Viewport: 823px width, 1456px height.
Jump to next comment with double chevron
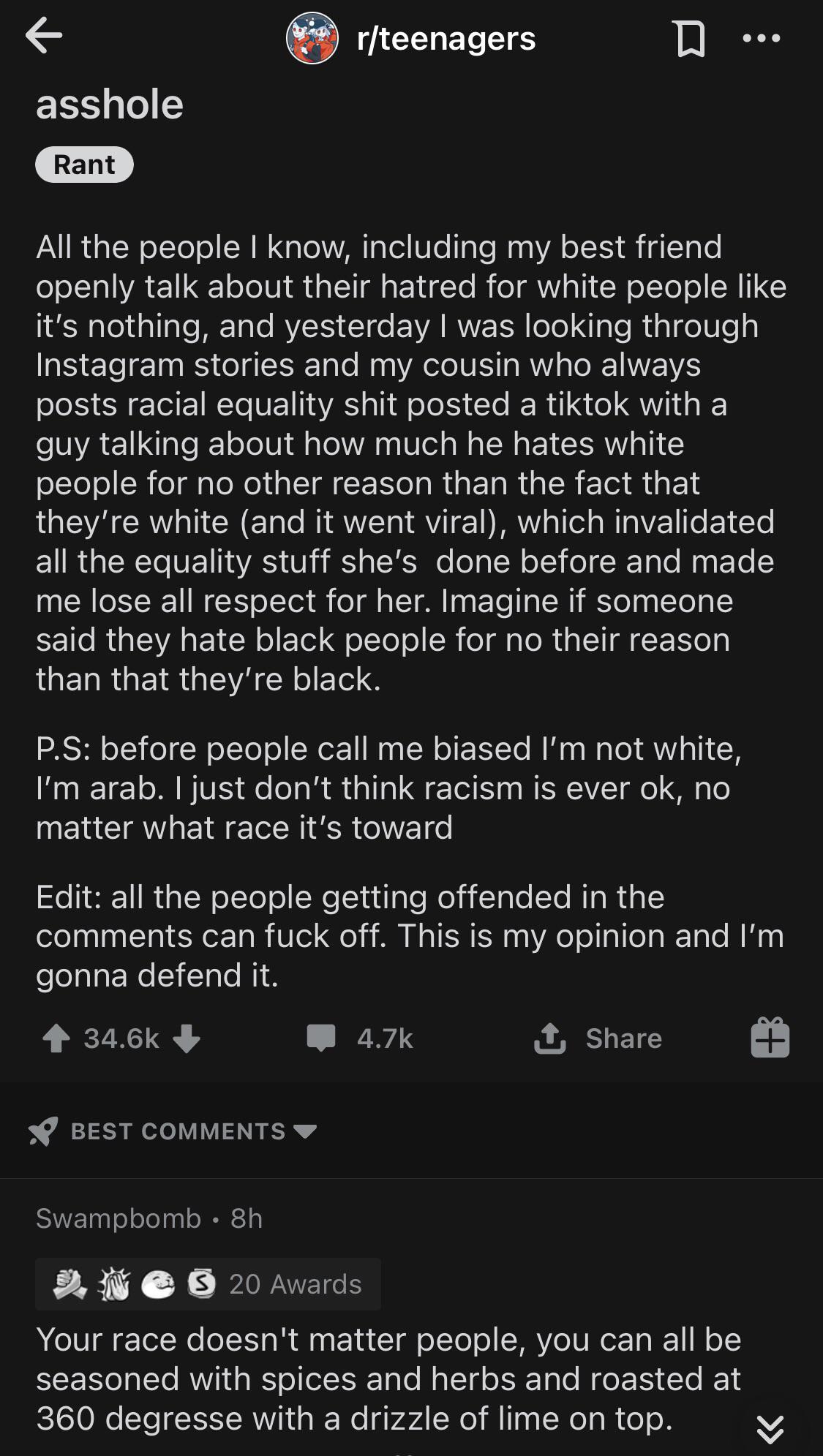tap(770, 1429)
